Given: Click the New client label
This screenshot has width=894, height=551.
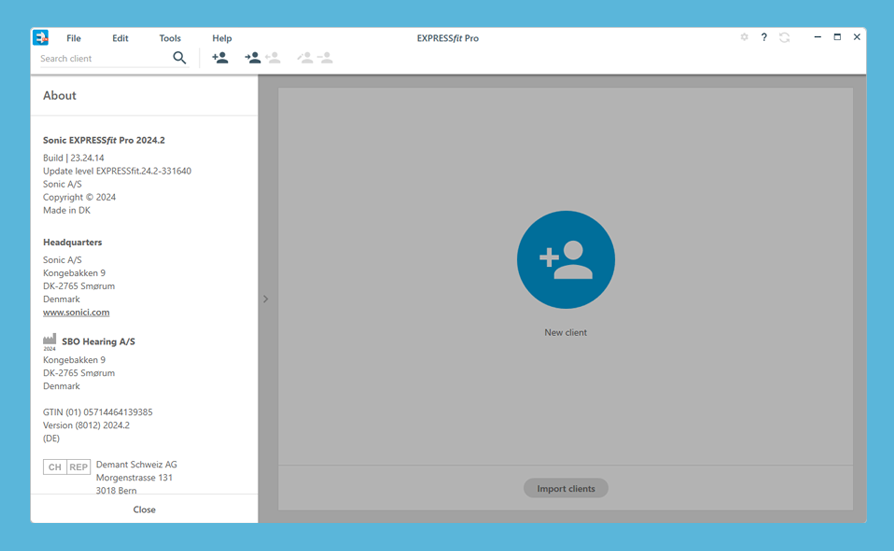Looking at the screenshot, I should [565, 332].
